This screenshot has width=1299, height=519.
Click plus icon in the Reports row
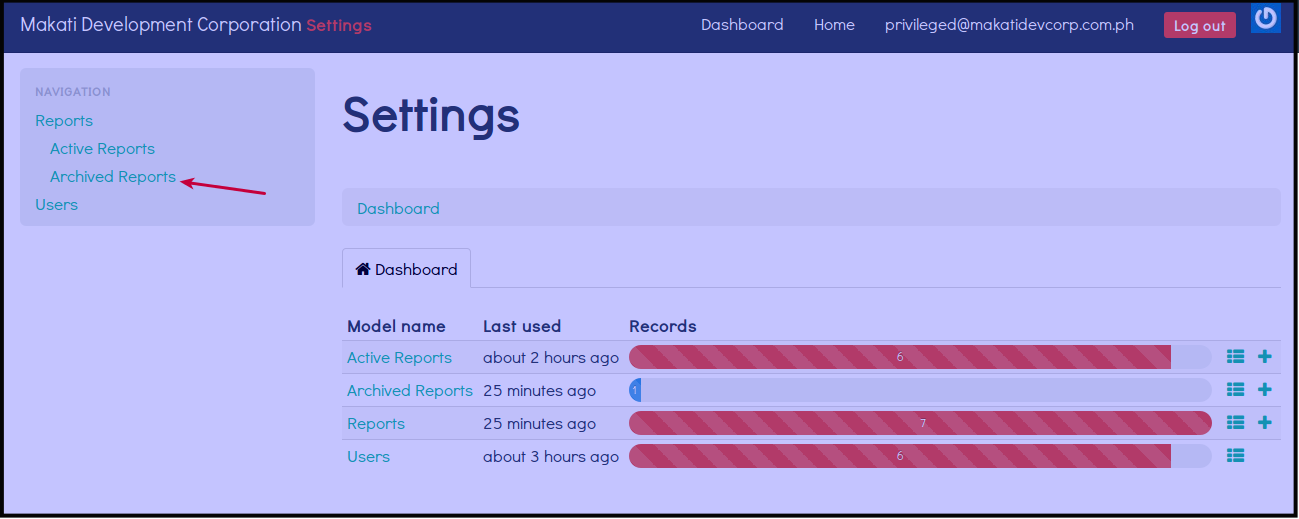coord(1264,423)
